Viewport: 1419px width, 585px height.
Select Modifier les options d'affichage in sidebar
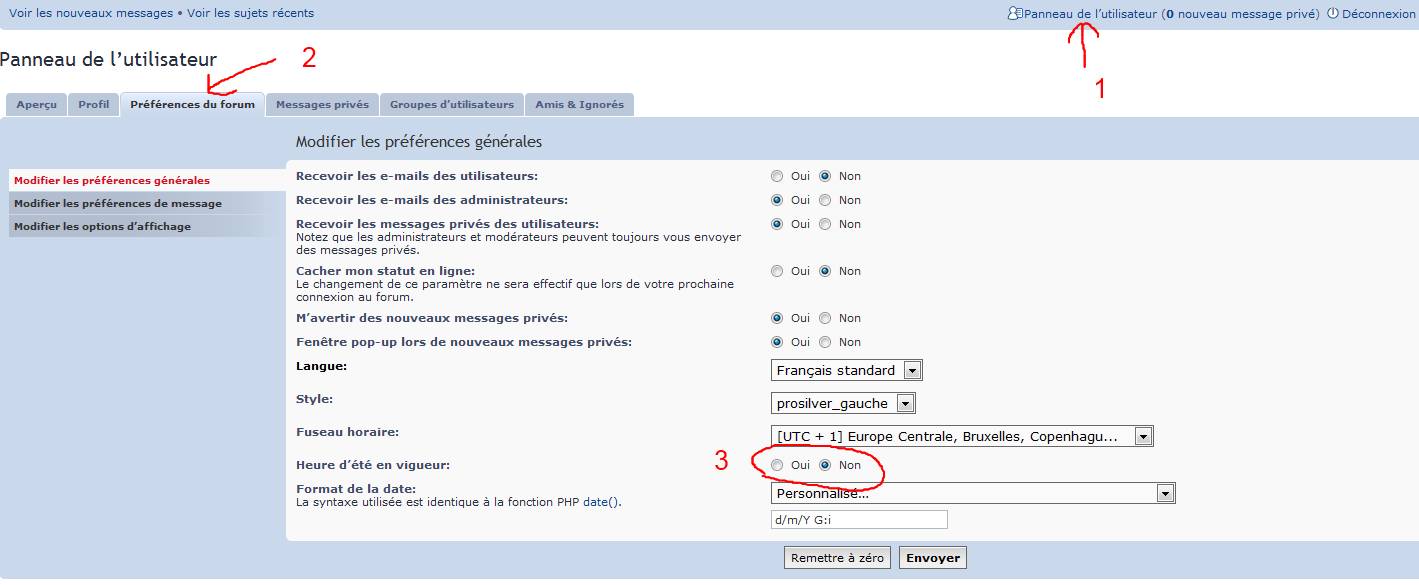coord(102,227)
